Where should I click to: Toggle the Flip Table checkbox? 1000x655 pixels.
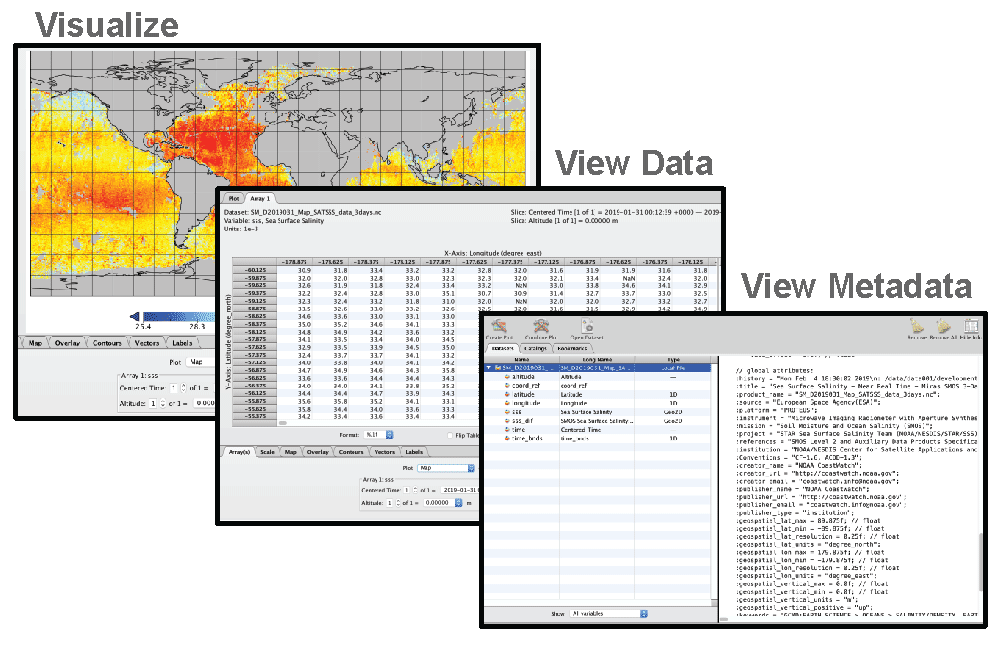tap(448, 435)
